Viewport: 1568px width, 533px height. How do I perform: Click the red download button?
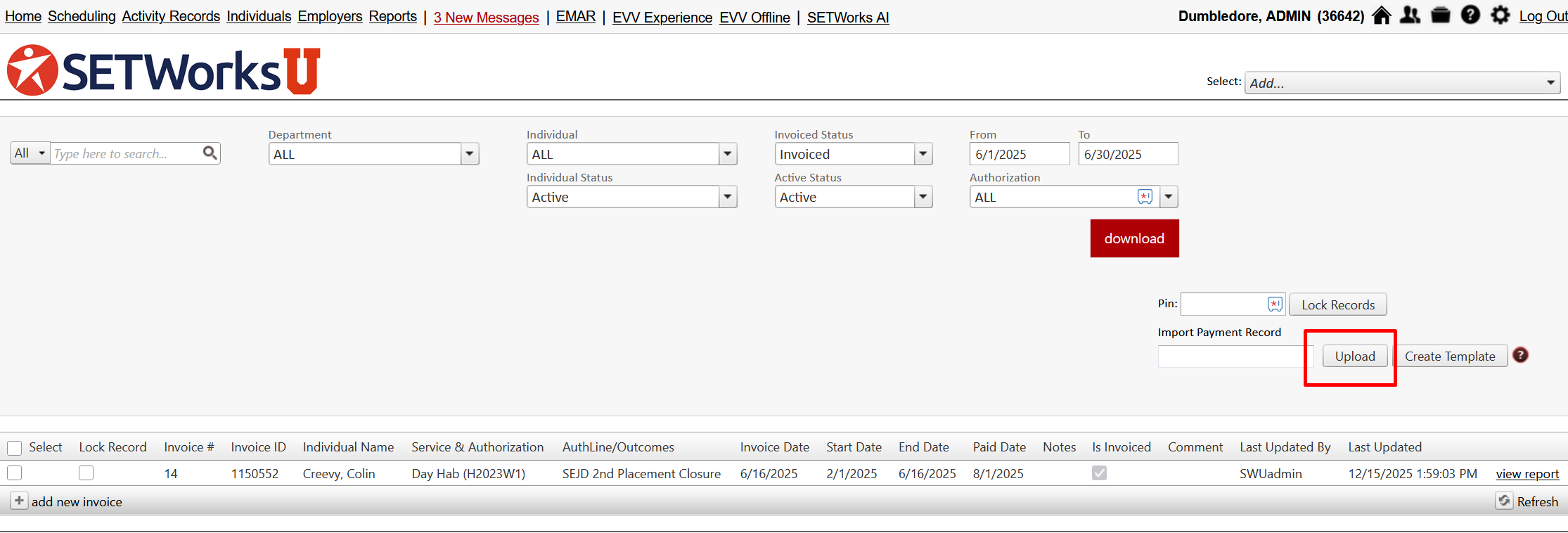[x=1134, y=238]
